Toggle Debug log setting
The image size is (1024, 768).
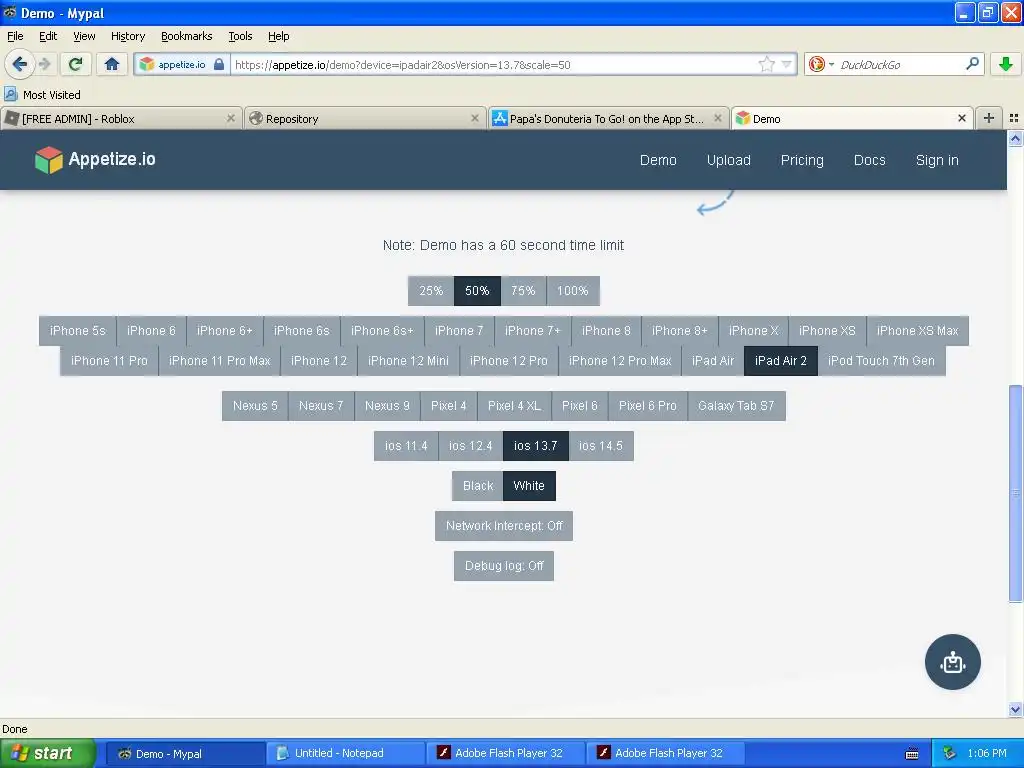(504, 566)
